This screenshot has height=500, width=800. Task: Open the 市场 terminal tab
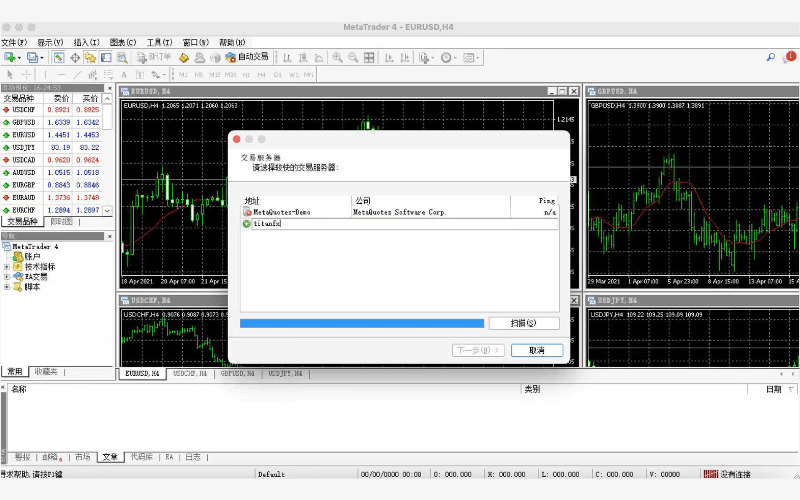click(x=83, y=457)
